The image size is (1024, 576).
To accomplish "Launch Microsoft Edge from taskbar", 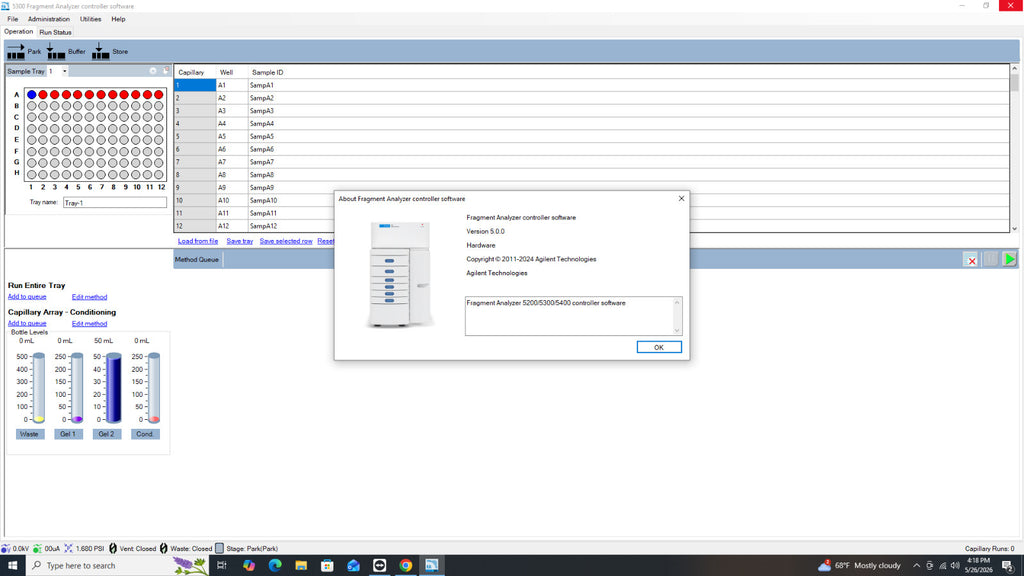I will pos(275,566).
